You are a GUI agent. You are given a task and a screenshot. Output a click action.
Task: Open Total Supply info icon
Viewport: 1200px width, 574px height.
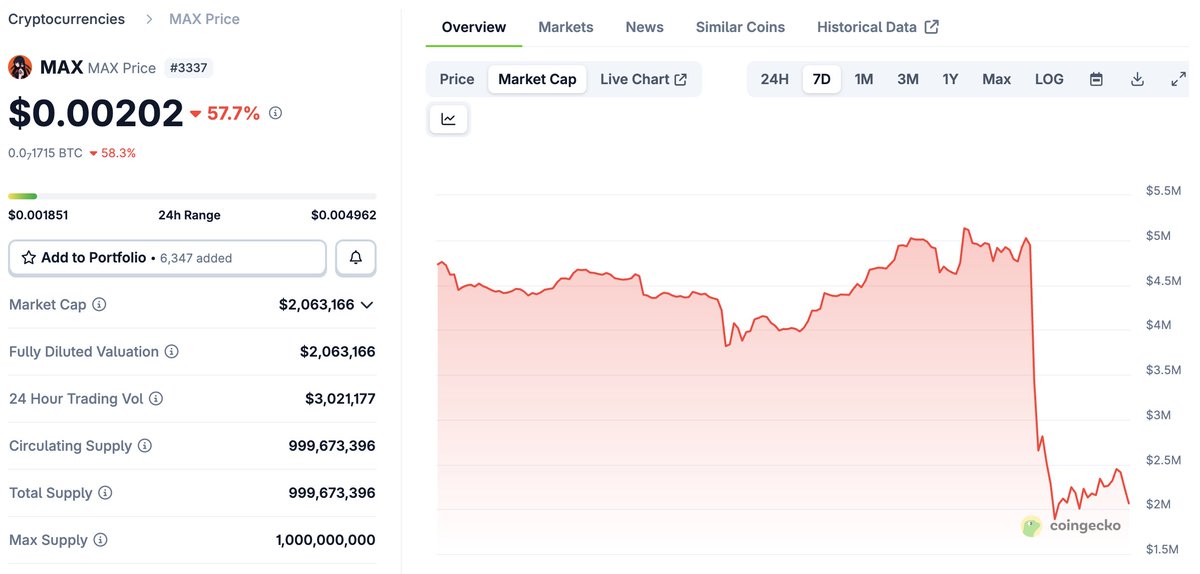(105, 493)
